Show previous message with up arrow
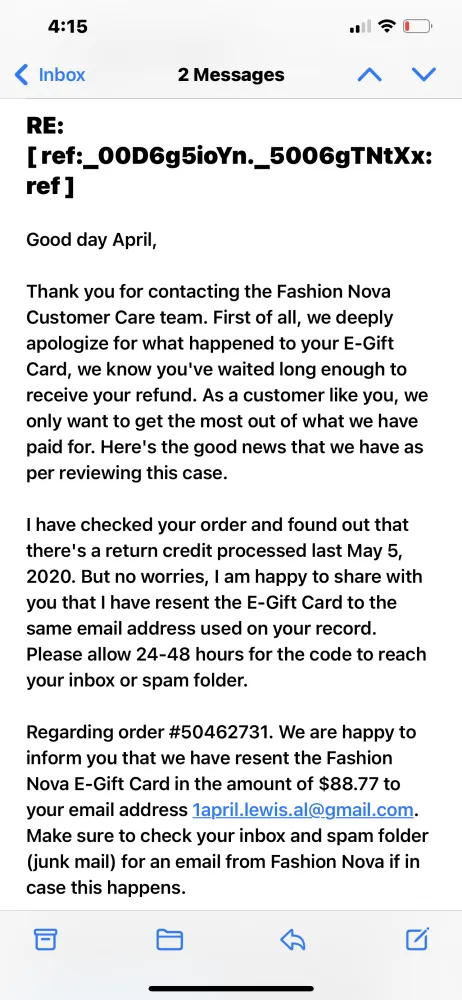This screenshot has width=462, height=1000. [x=369, y=75]
